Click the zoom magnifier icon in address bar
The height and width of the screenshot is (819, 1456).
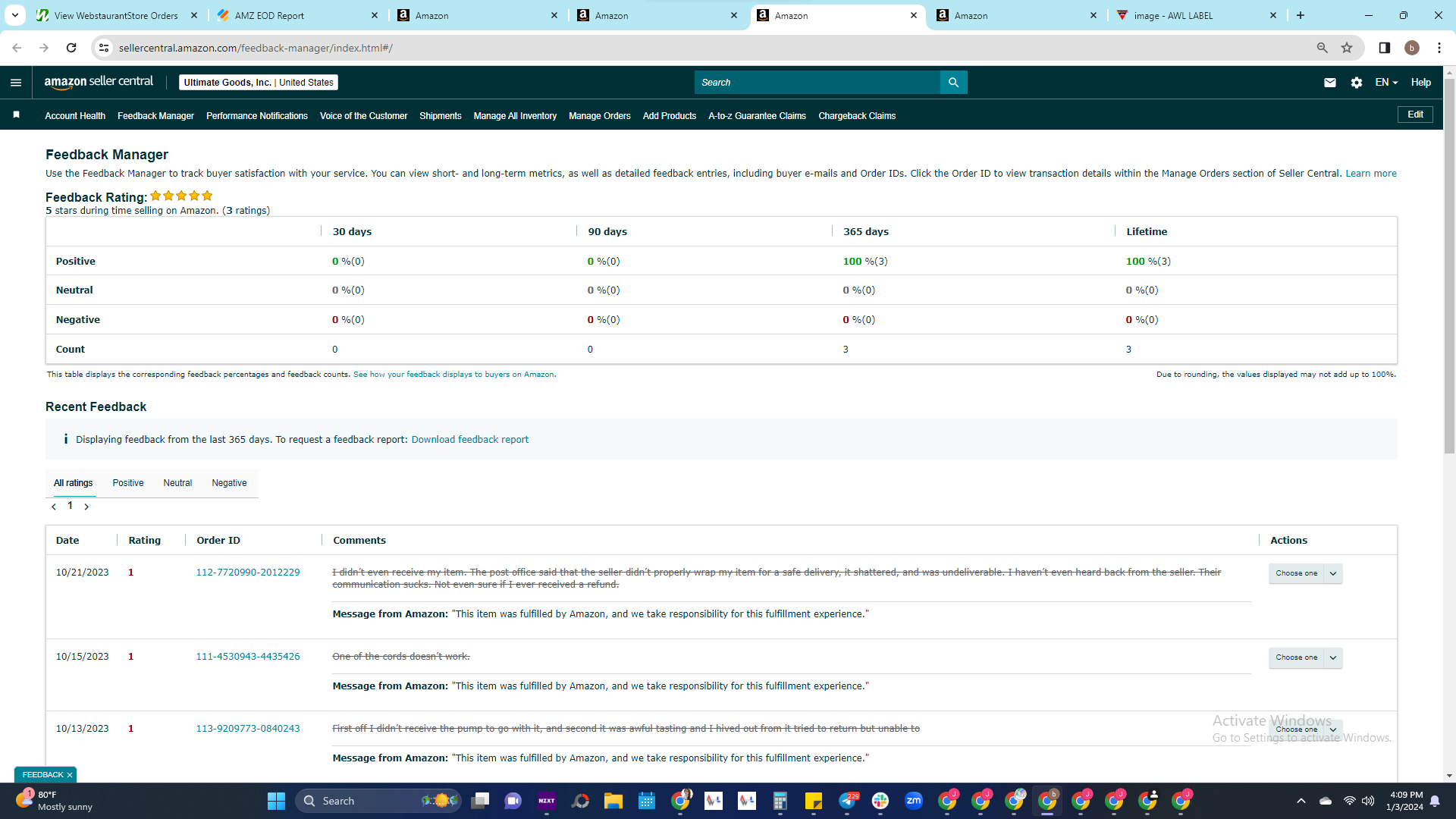tap(1323, 48)
